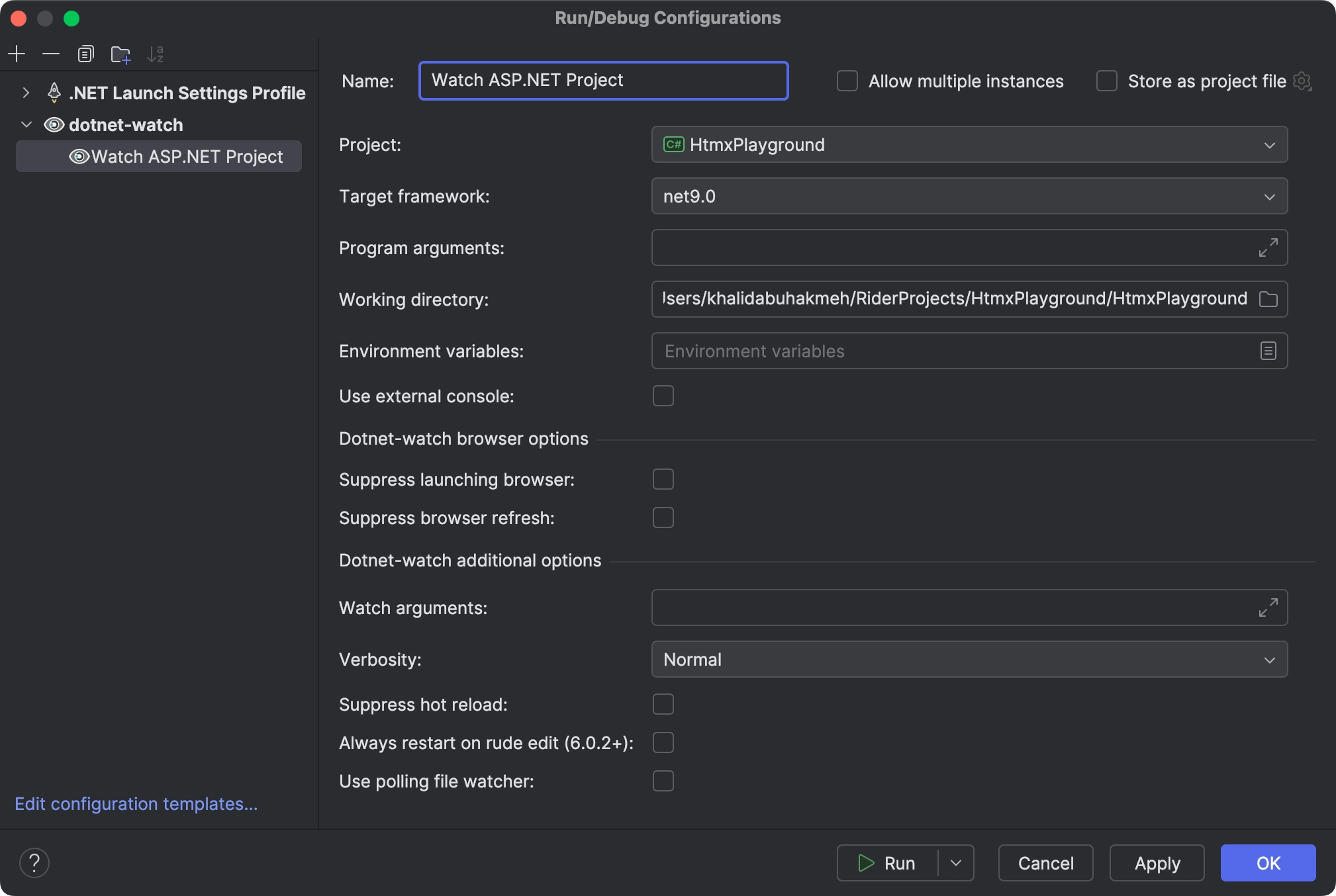1336x896 pixels.
Task: Expand the Program arguments field
Action: tap(1268, 247)
